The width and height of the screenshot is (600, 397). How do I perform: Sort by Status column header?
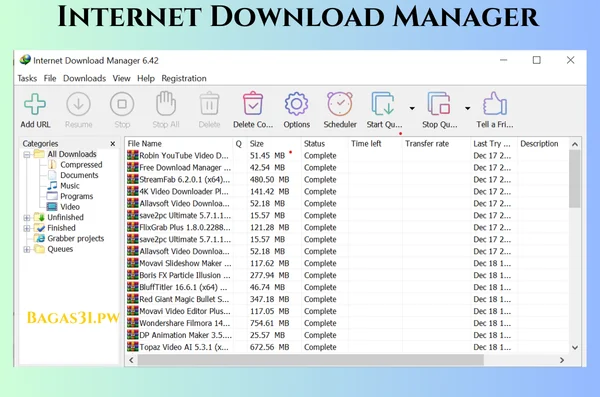point(325,144)
